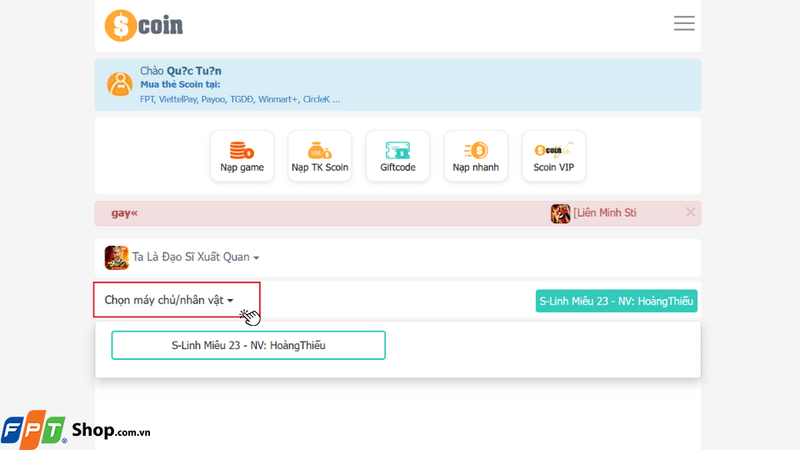
Task: Click the Liên Minh game icon
Action: 560,213
